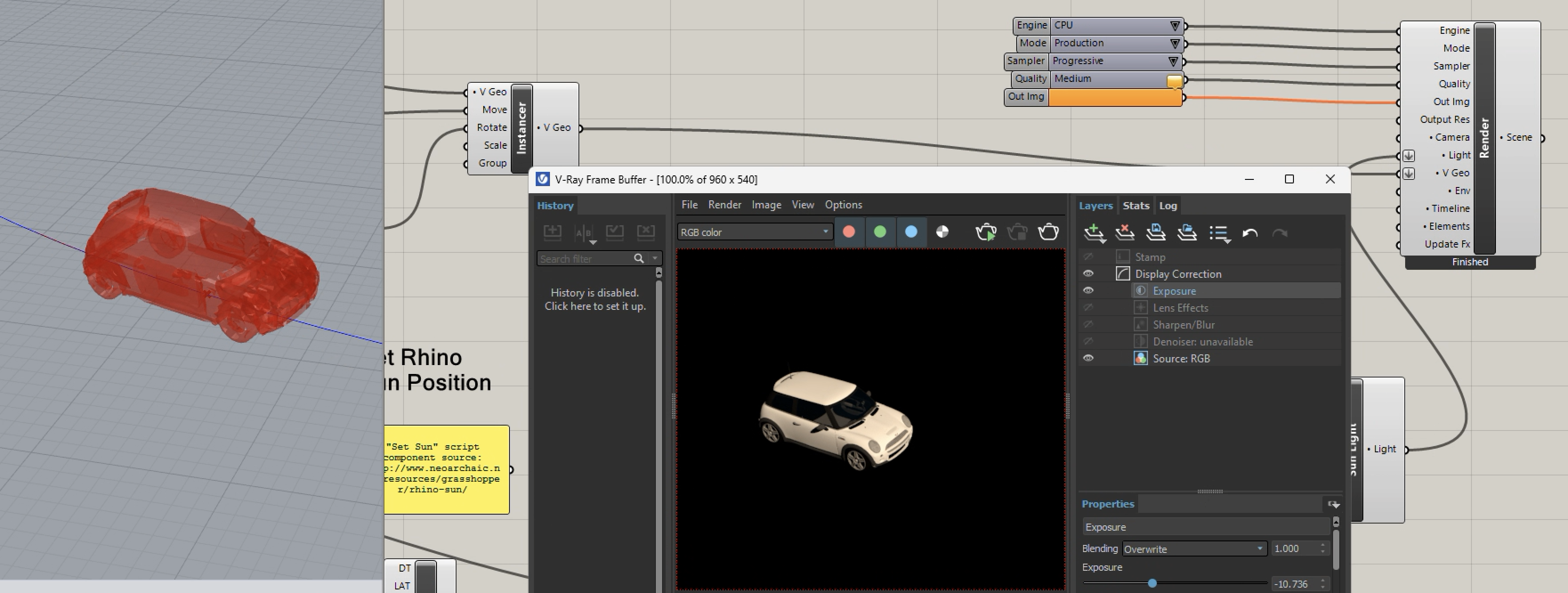Viewport: 1568px width, 593px height.
Task: Select the Layers tab
Action: (1095, 206)
